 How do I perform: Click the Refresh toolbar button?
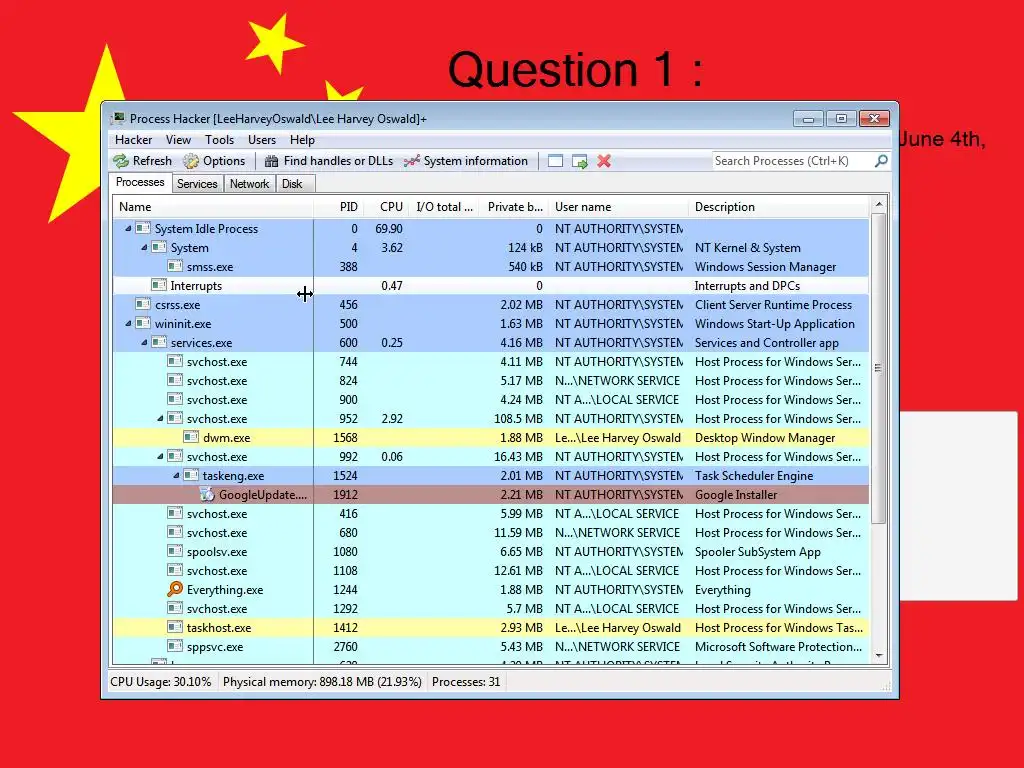142,161
